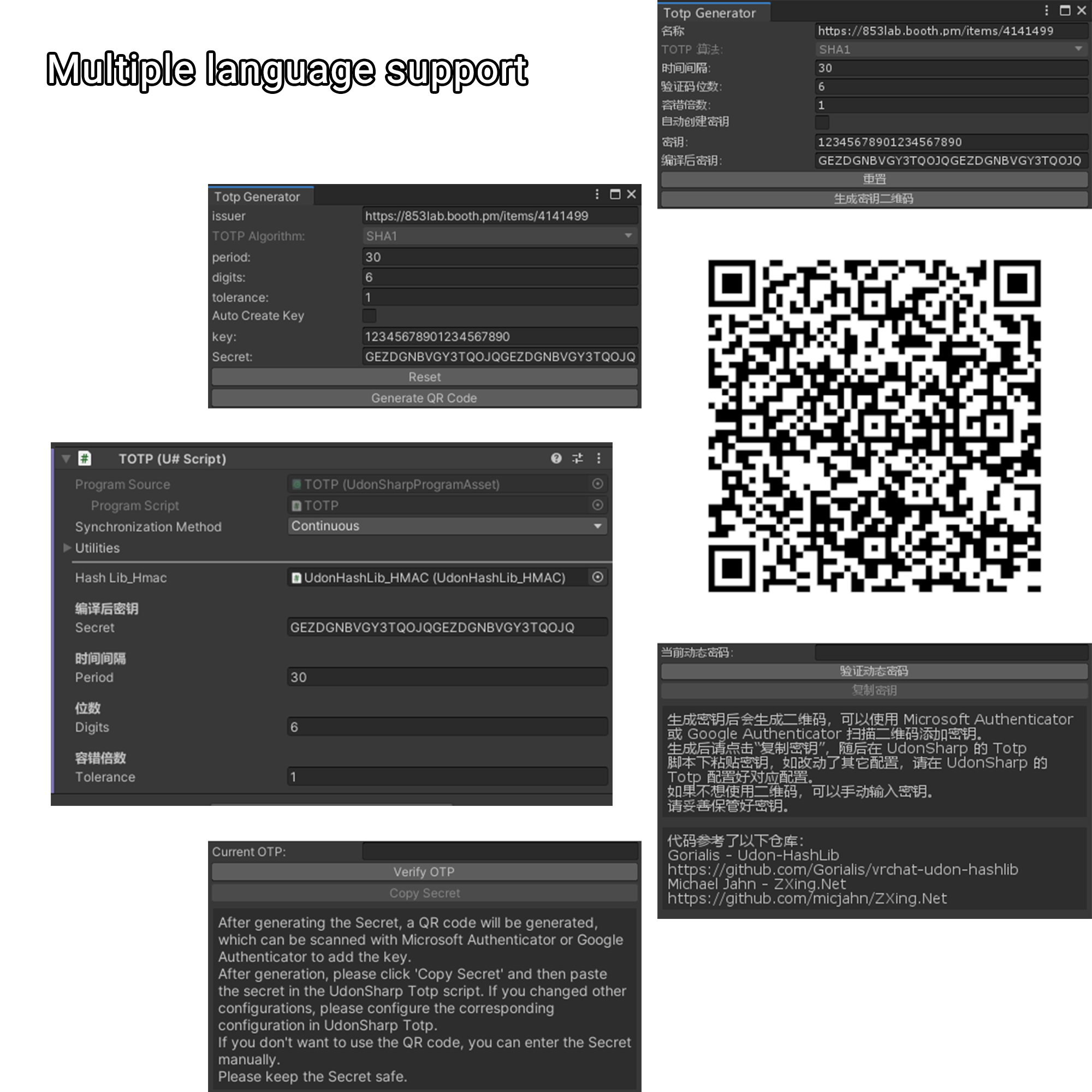1092x1092 pixels.
Task: Open the object picker for Hash Lib_Hmac
Action: [597, 577]
